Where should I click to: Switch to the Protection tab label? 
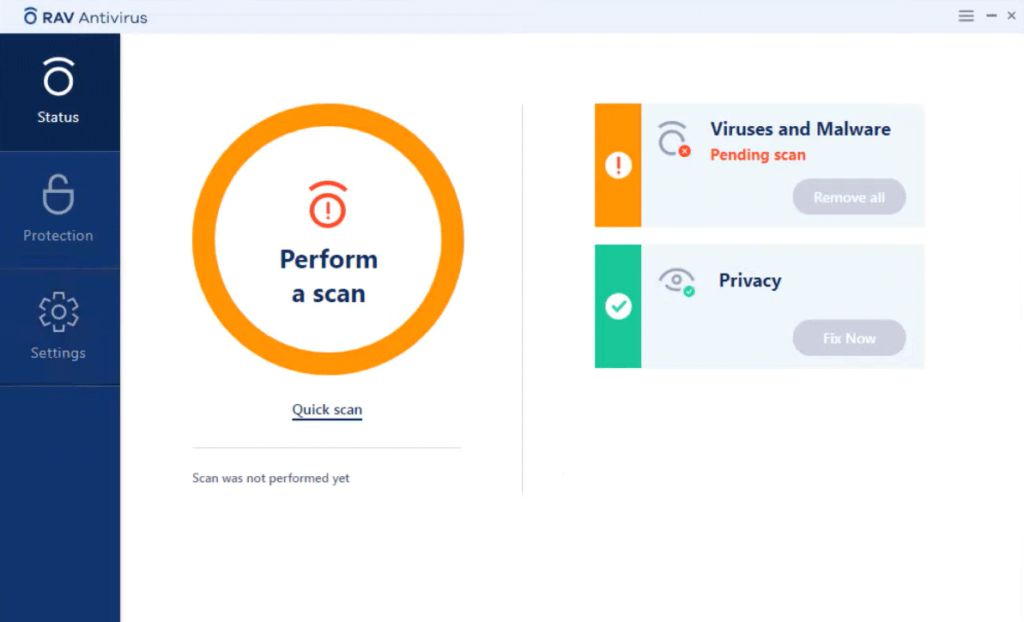pos(58,236)
